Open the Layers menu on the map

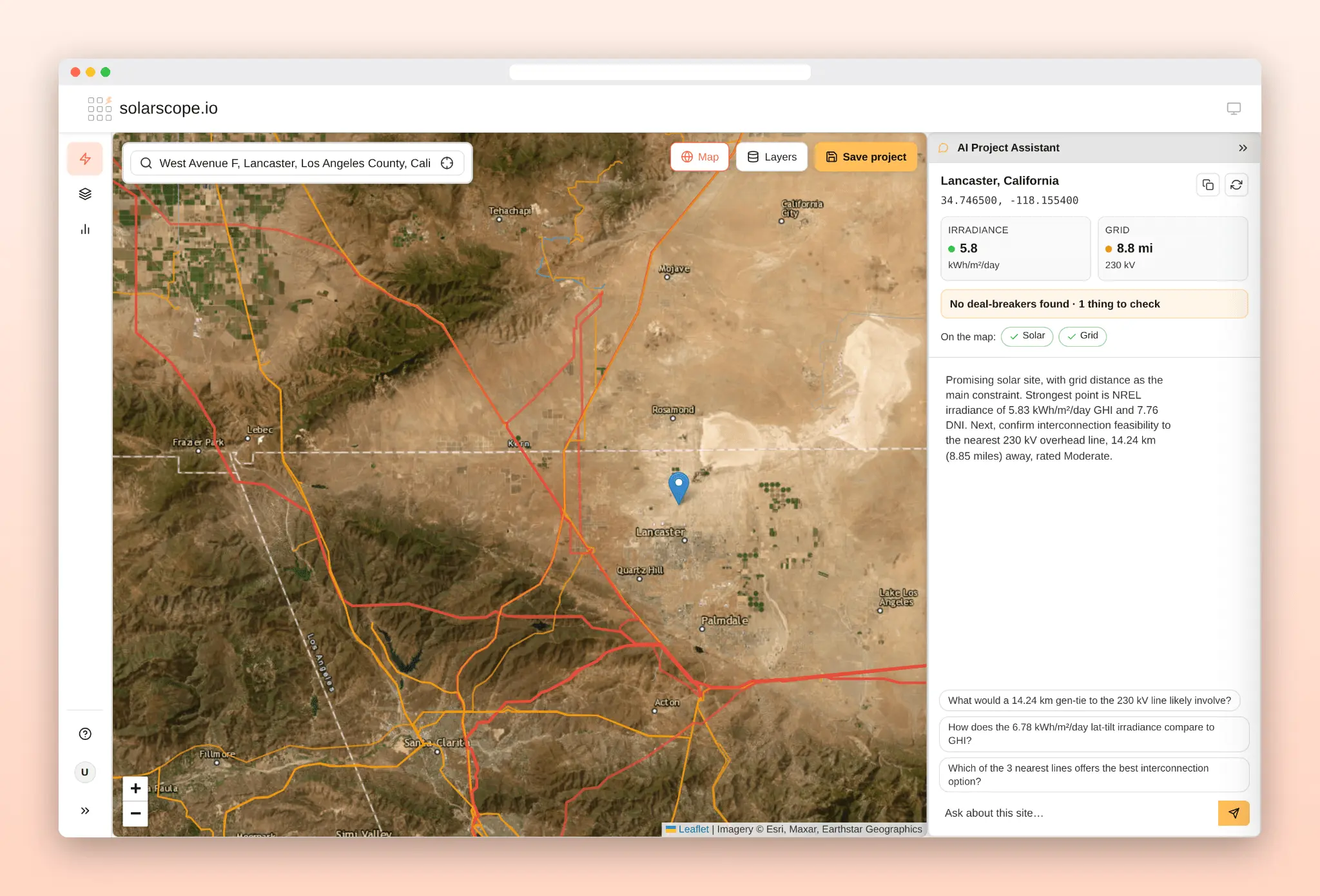772,157
